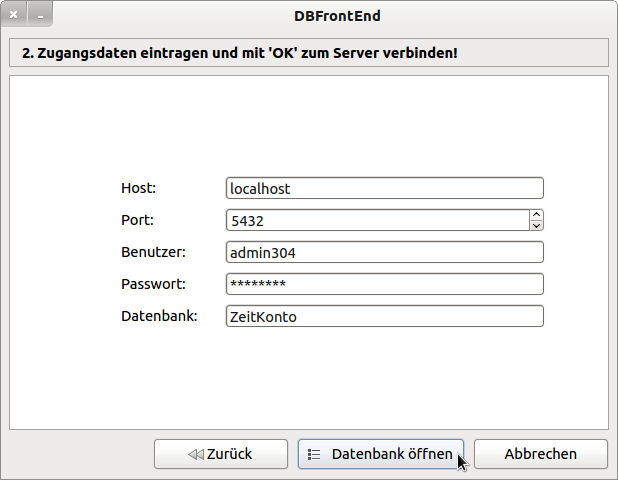Click the step 2 Zugangsdaten instruction header
The height and width of the screenshot is (480, 618).
coord(240,52)
